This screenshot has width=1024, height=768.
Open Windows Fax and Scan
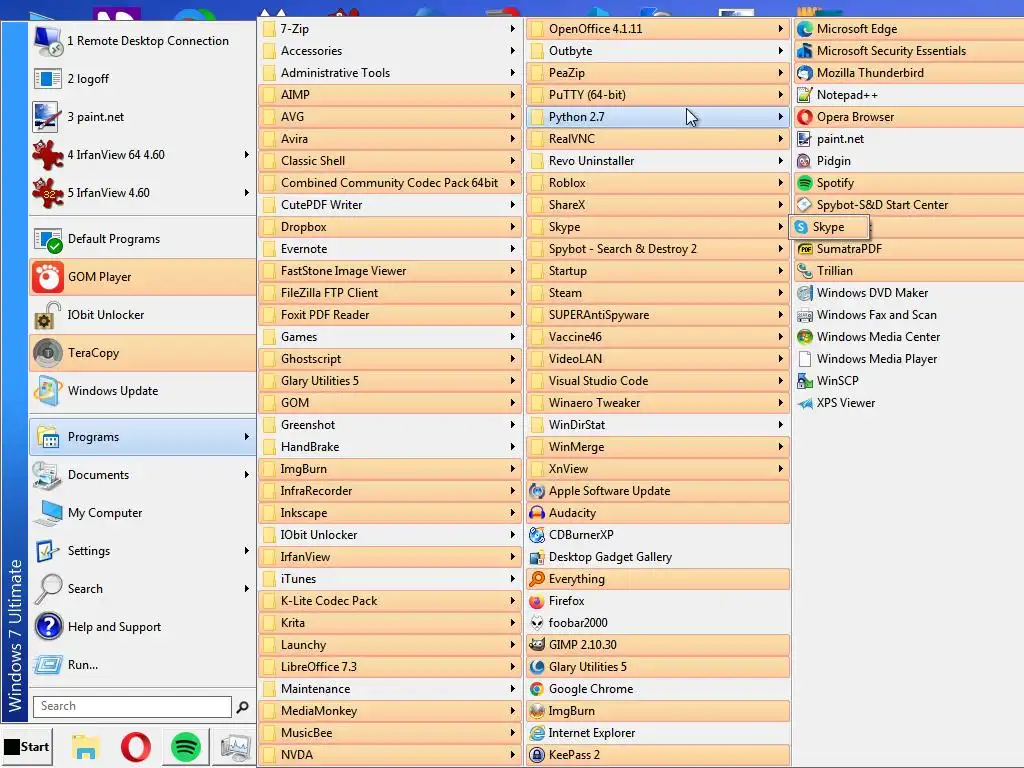pos(909,315)
